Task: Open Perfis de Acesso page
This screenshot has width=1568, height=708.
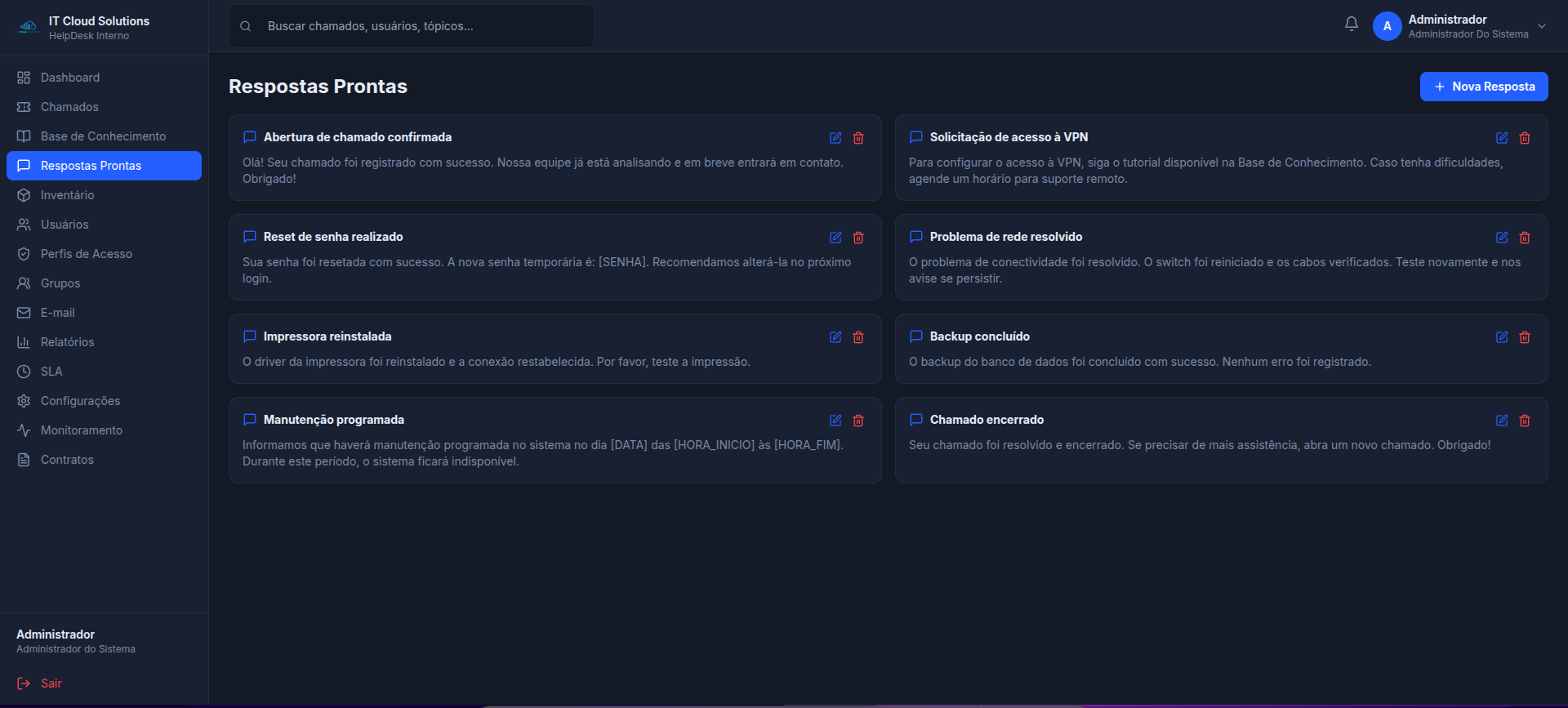Action: pyautogui.click(x=104, y=254)
